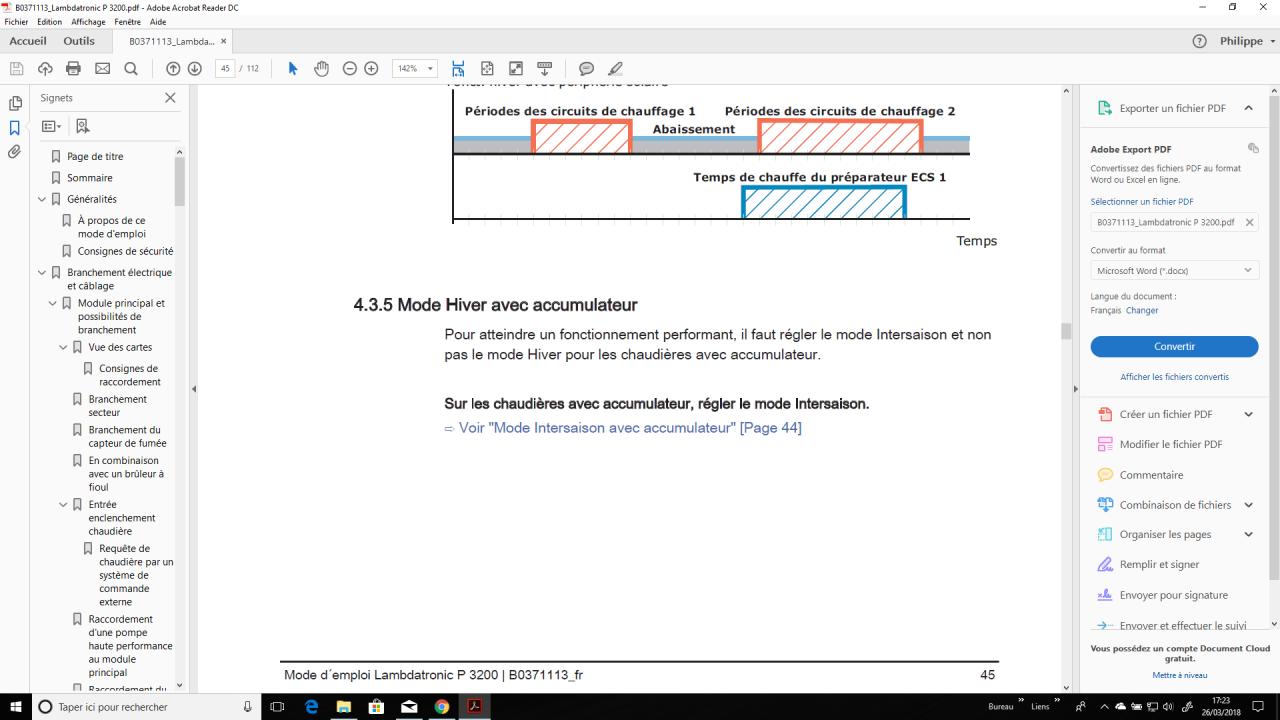Open Afficher les fichiers convertis link

[1174, 377]
